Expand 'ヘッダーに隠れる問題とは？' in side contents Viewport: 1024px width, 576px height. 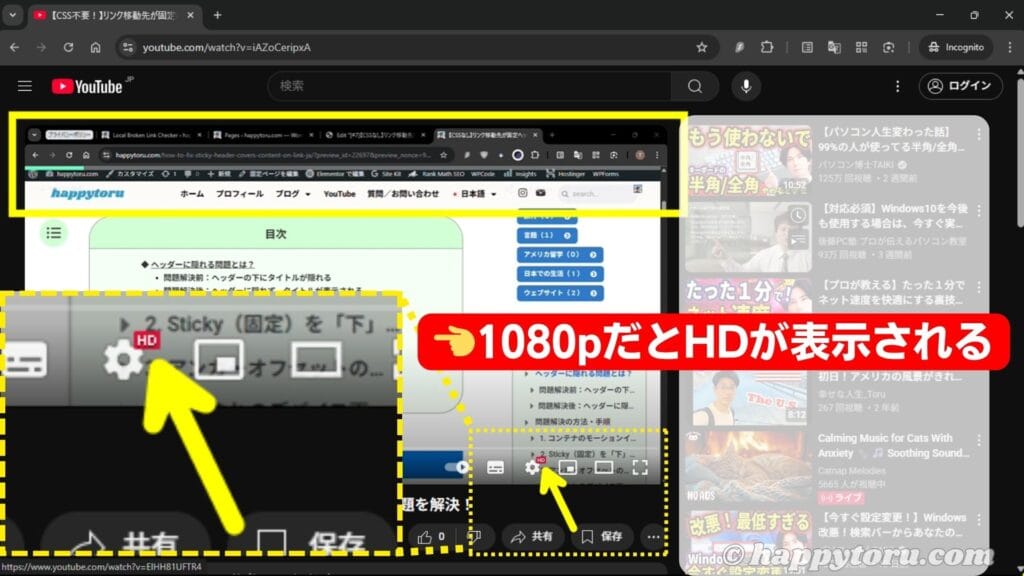coord(526,374)
